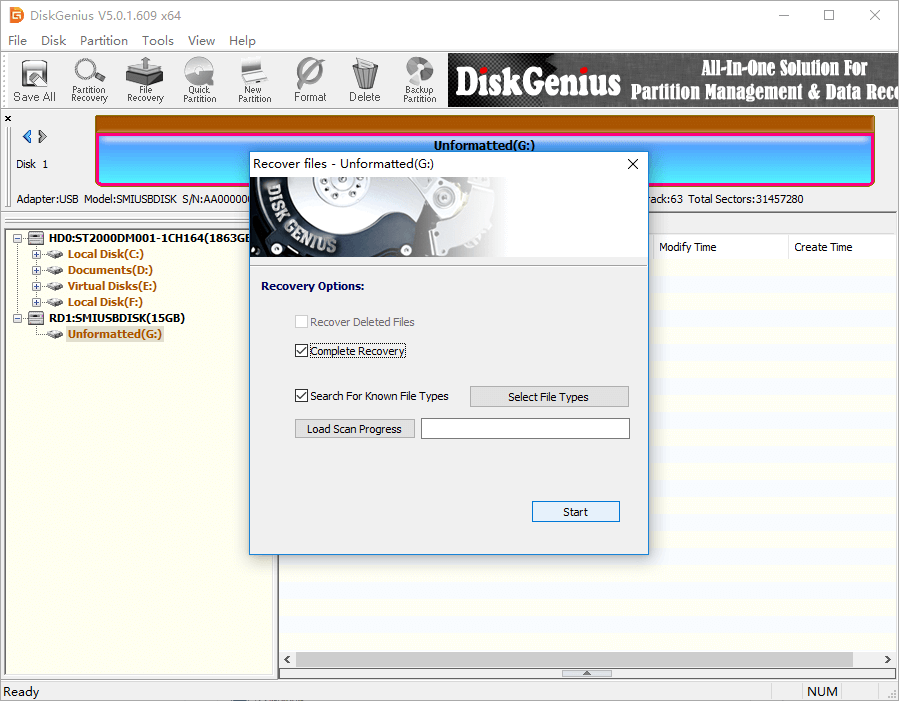Image resolution: width=899 pixels, height=701 pixels.
Task: Click drive icon beside Unformatted(G:)
Action: (x=55, y=334)
